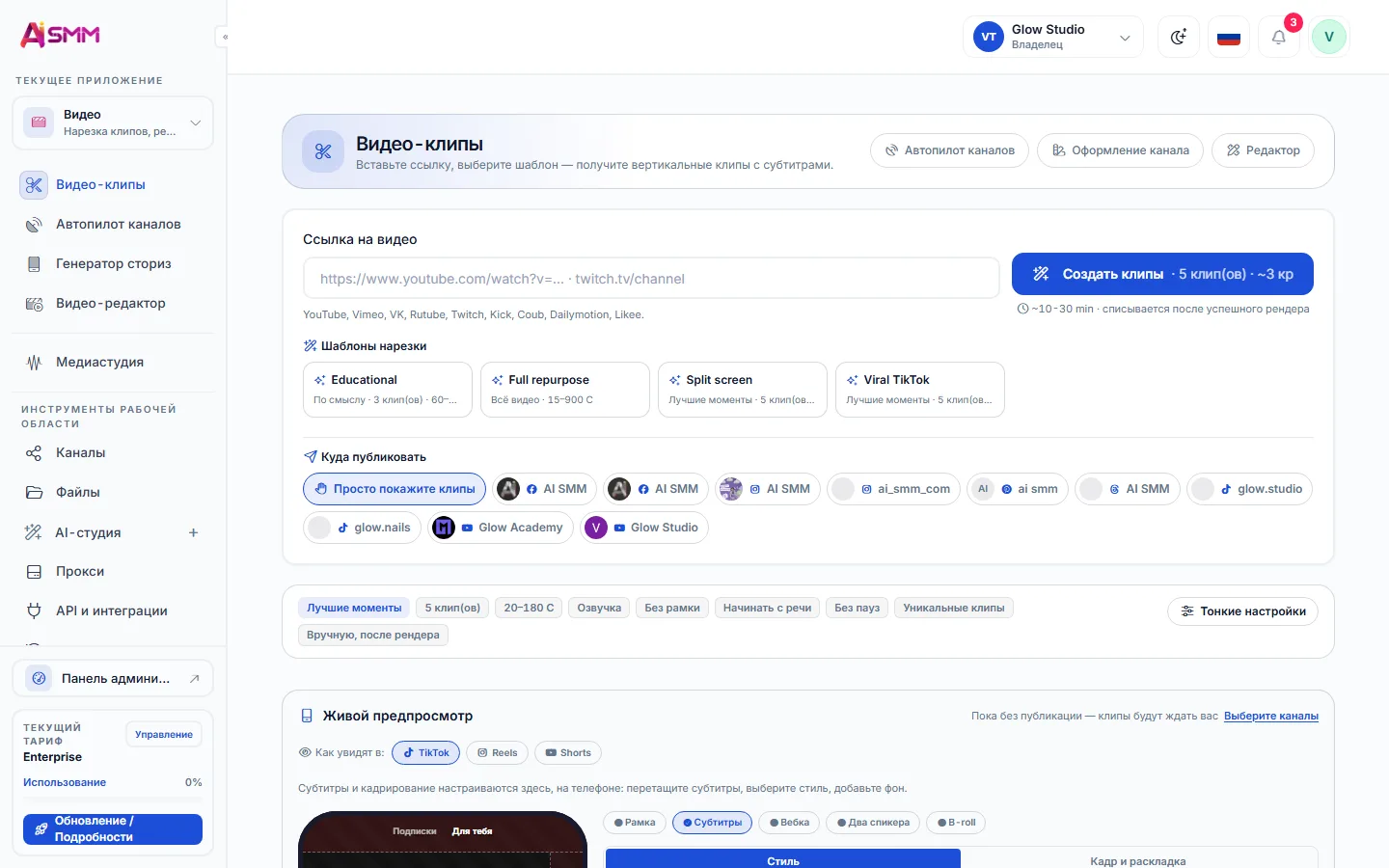
Task: Toggle Glow Academy YouTube channel chip
Action: coord(501,528)
